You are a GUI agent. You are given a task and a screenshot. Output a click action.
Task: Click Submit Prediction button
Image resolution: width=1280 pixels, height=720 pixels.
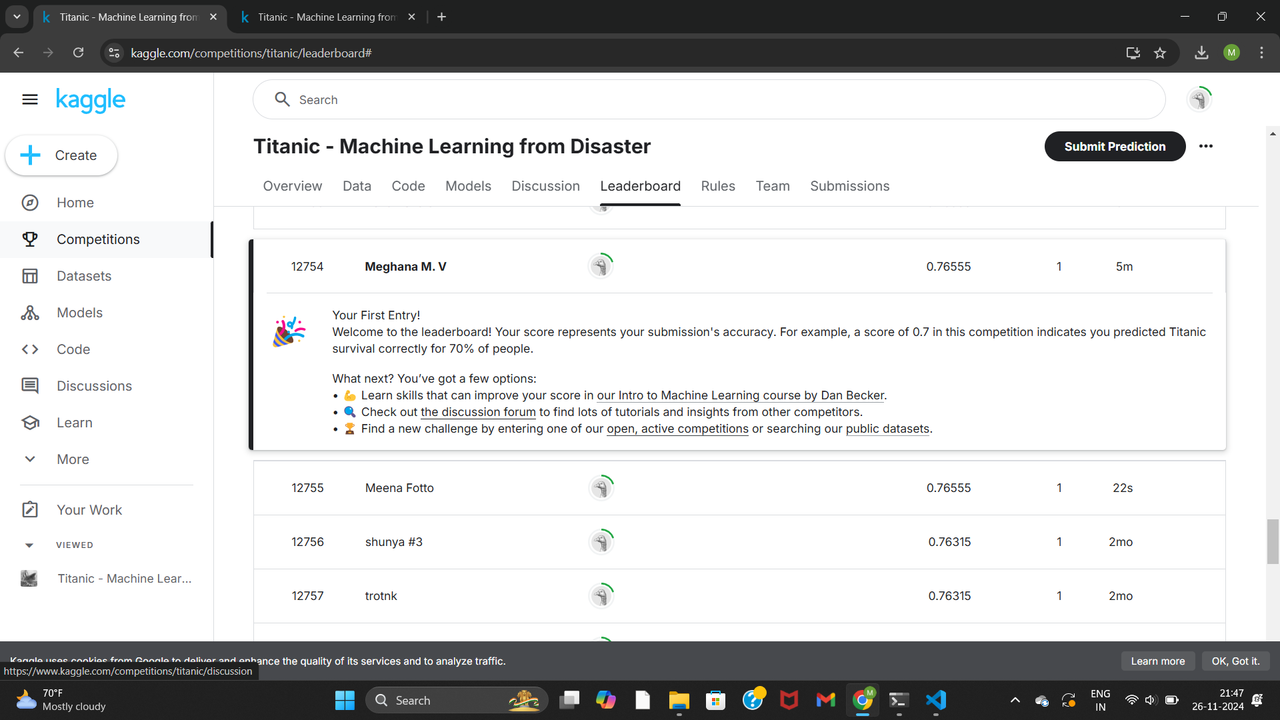[1115, 146]
